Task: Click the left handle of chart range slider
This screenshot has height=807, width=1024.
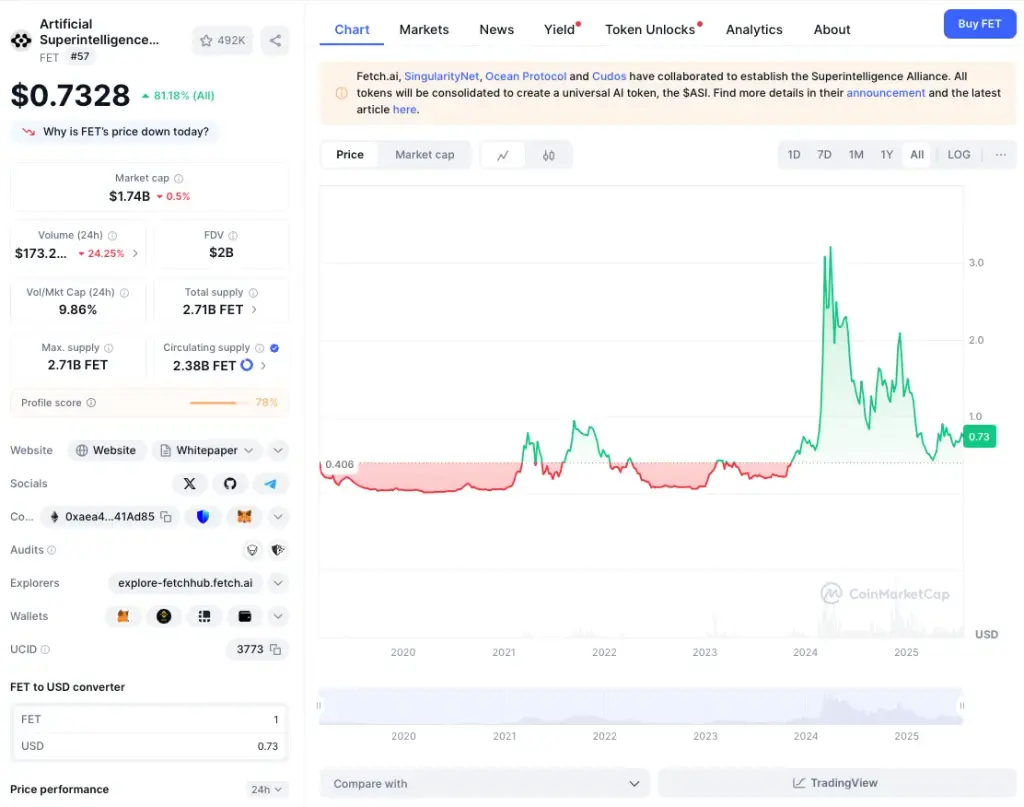Action: click(319, 706)
